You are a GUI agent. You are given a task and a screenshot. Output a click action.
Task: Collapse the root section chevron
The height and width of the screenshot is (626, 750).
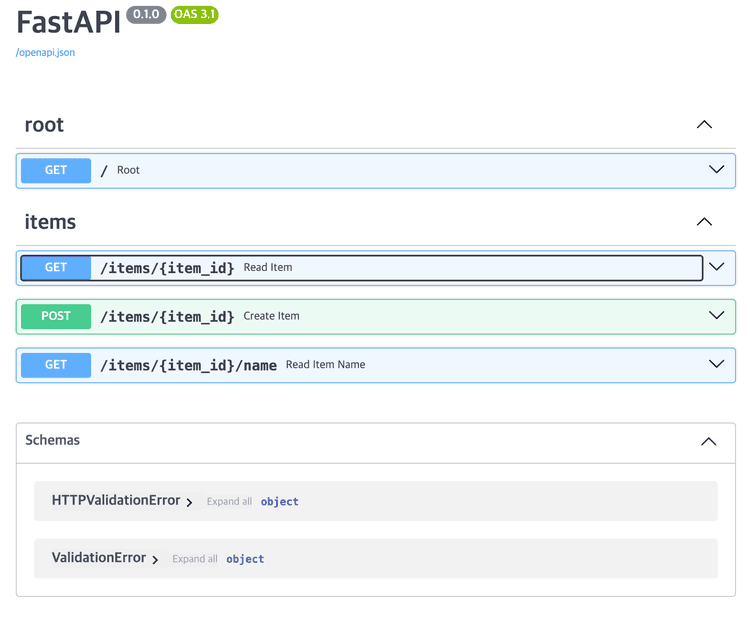704,125
